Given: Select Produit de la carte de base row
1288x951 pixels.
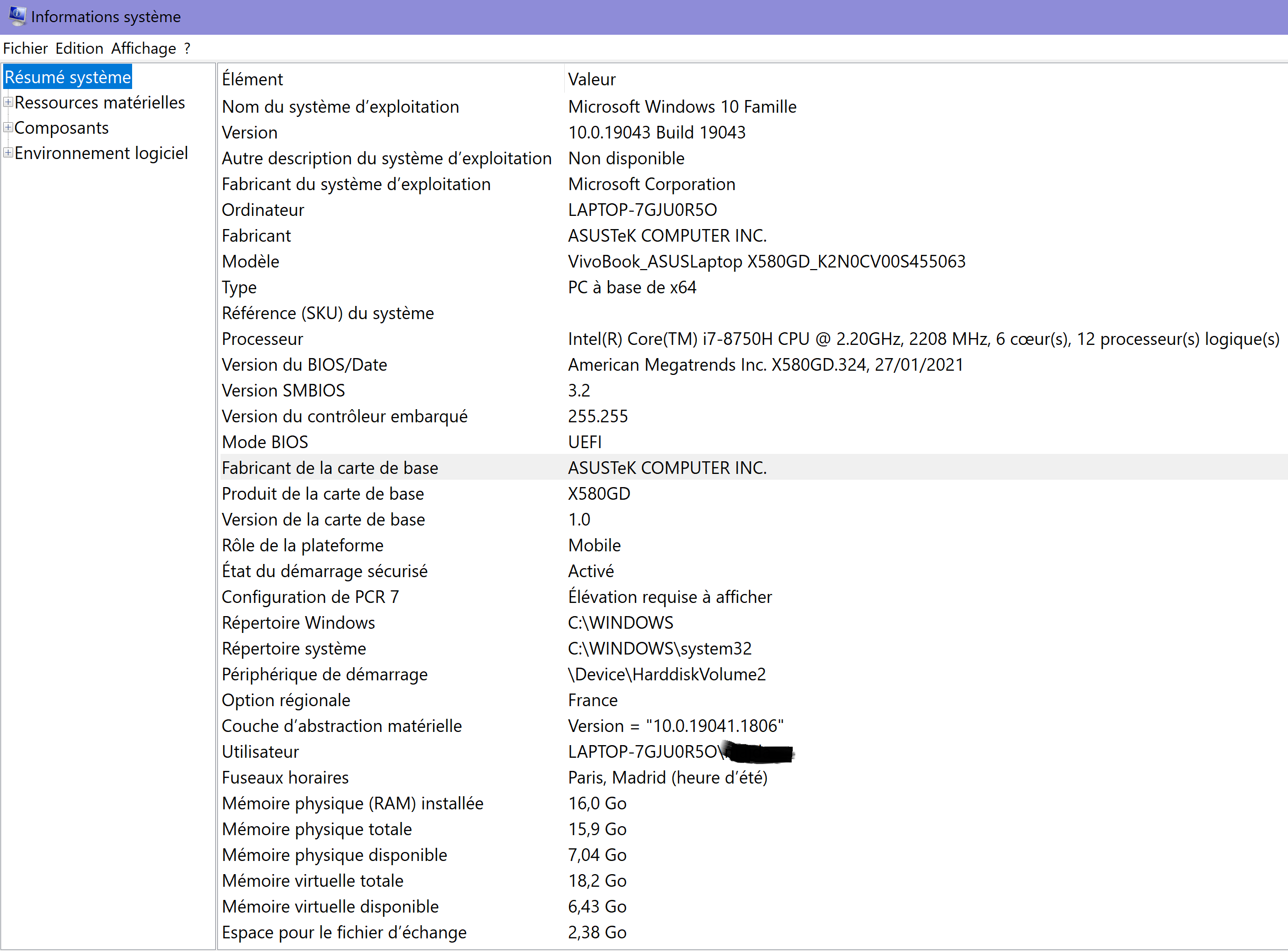Looking at the screenshot, I should [323, 494].
